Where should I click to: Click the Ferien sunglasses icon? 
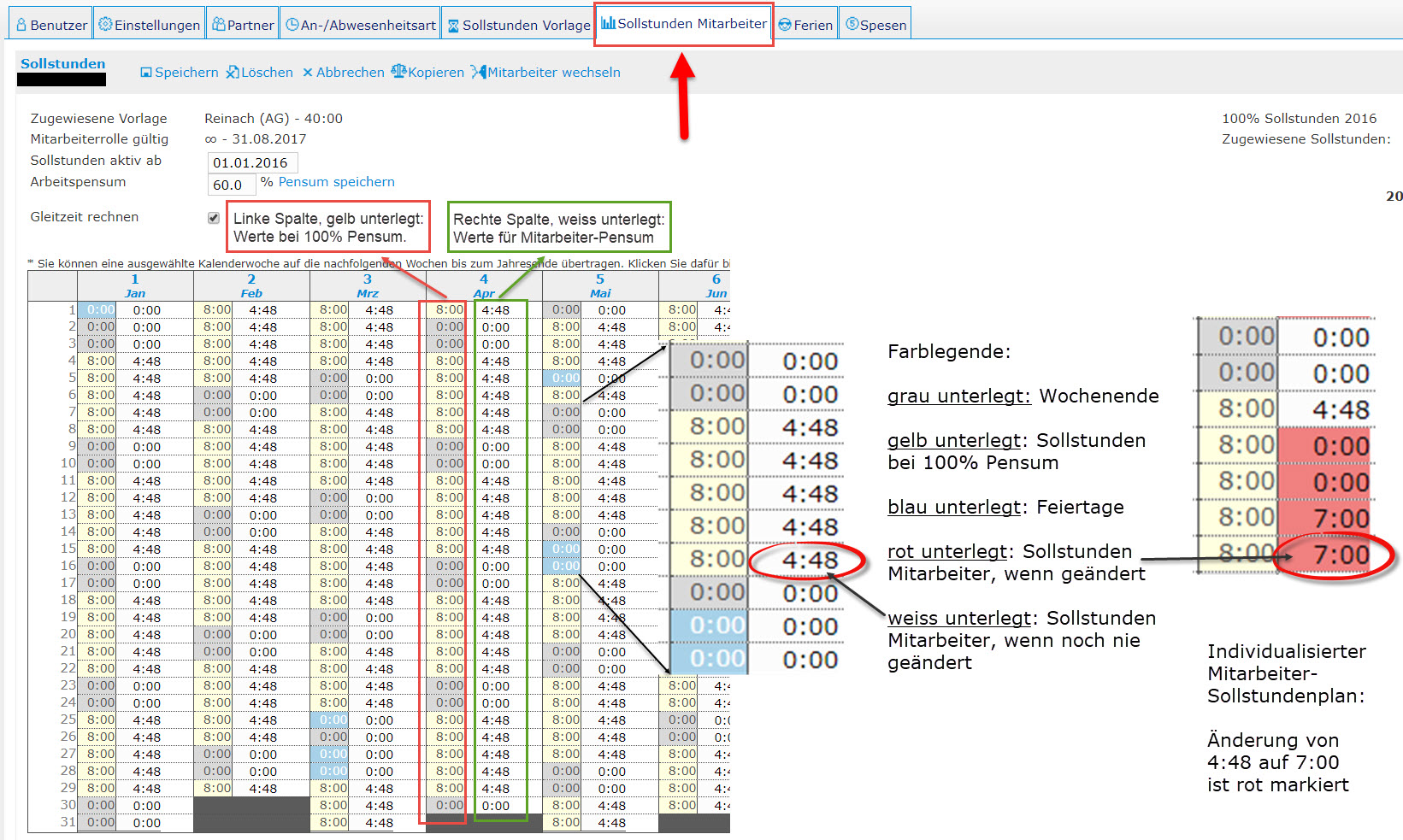tap(785, 26)
